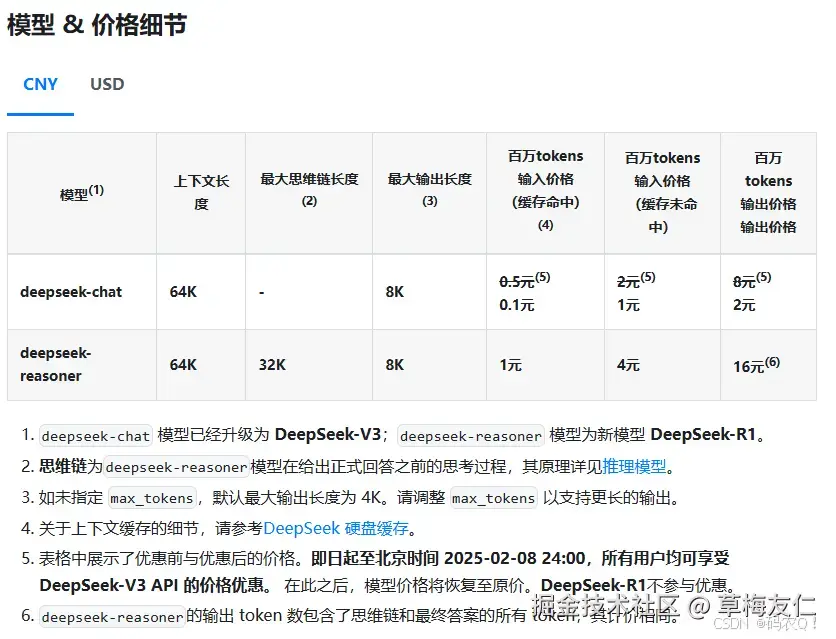
Task: Click DeepSeek-V3 bold text in note 1
Action: click(328, 435)
